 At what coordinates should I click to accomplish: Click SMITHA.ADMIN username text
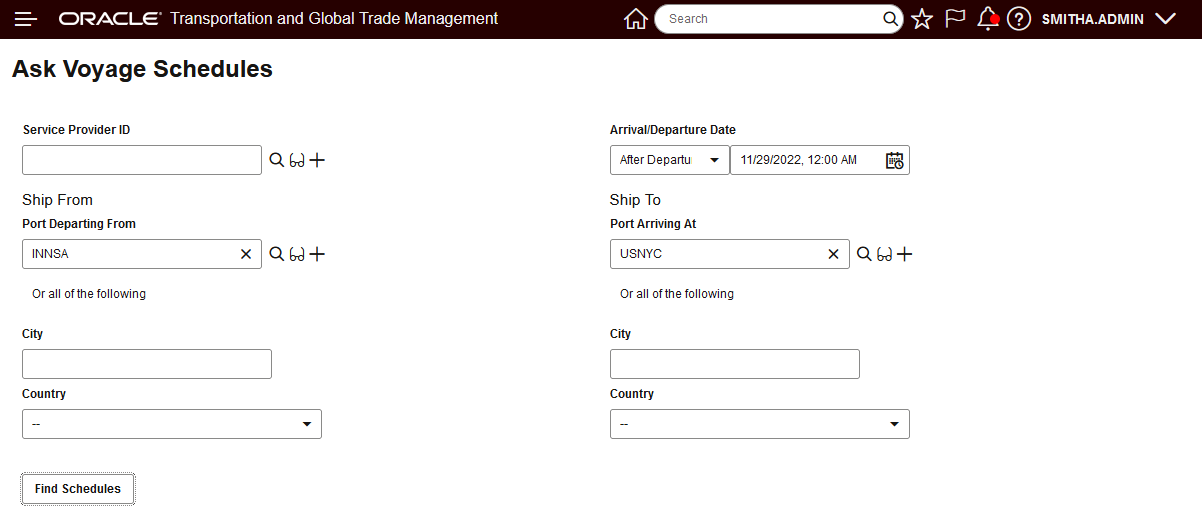[1092, 19]
